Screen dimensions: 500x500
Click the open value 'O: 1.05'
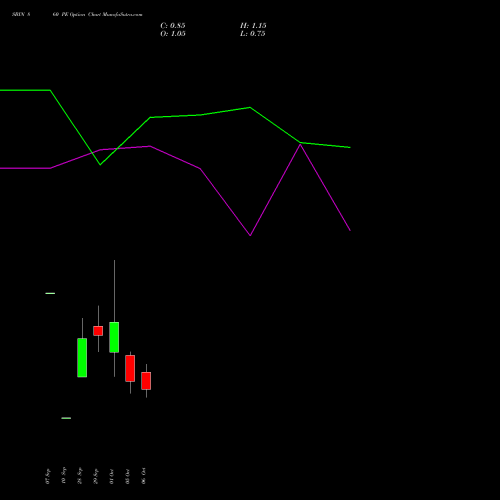(173, 34)
